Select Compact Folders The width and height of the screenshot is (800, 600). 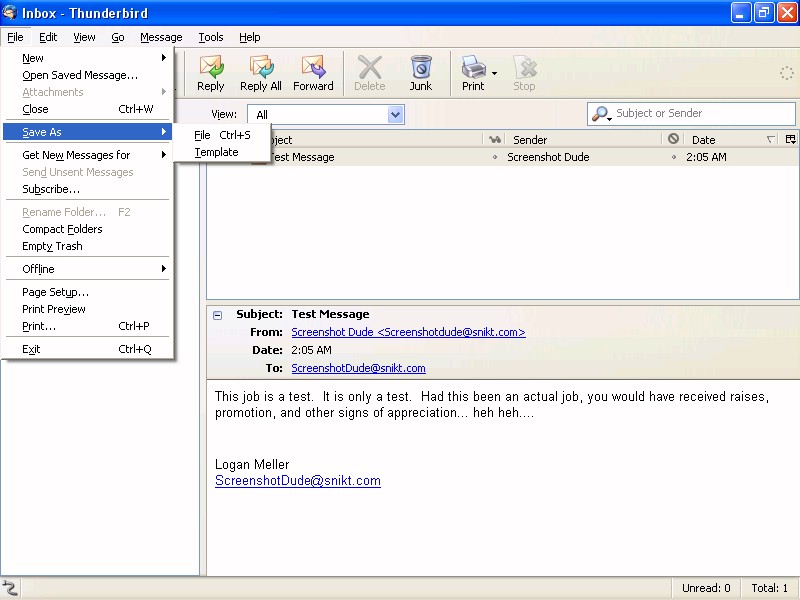88,229
